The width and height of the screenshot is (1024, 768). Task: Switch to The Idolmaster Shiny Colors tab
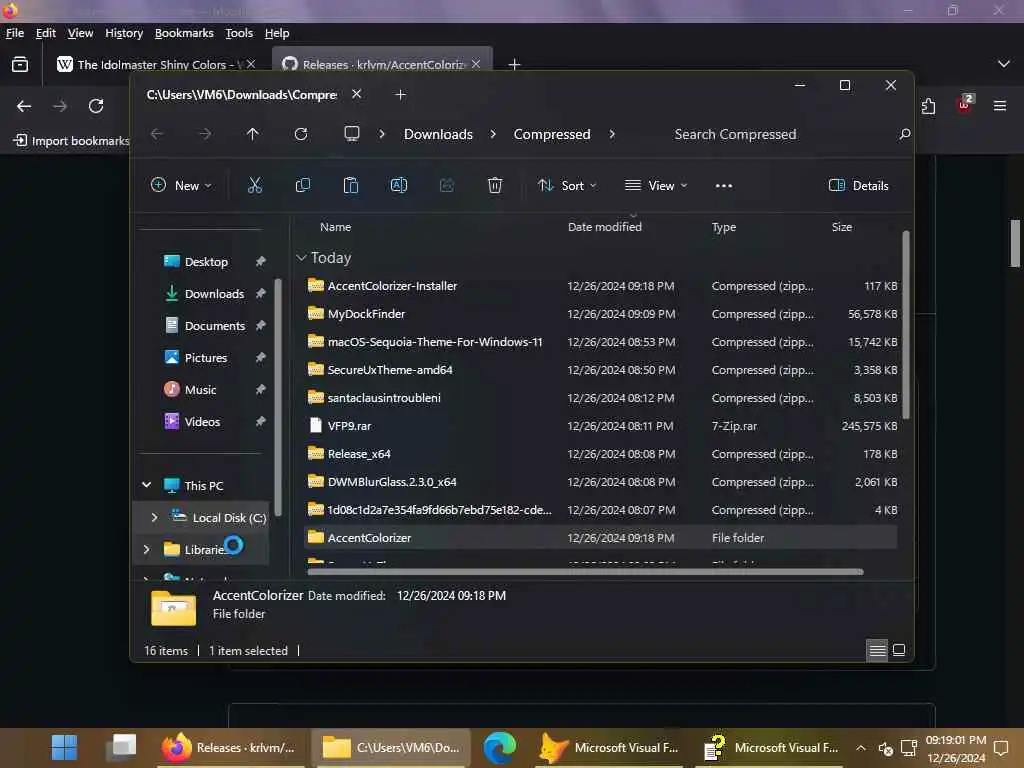point(155,64)
